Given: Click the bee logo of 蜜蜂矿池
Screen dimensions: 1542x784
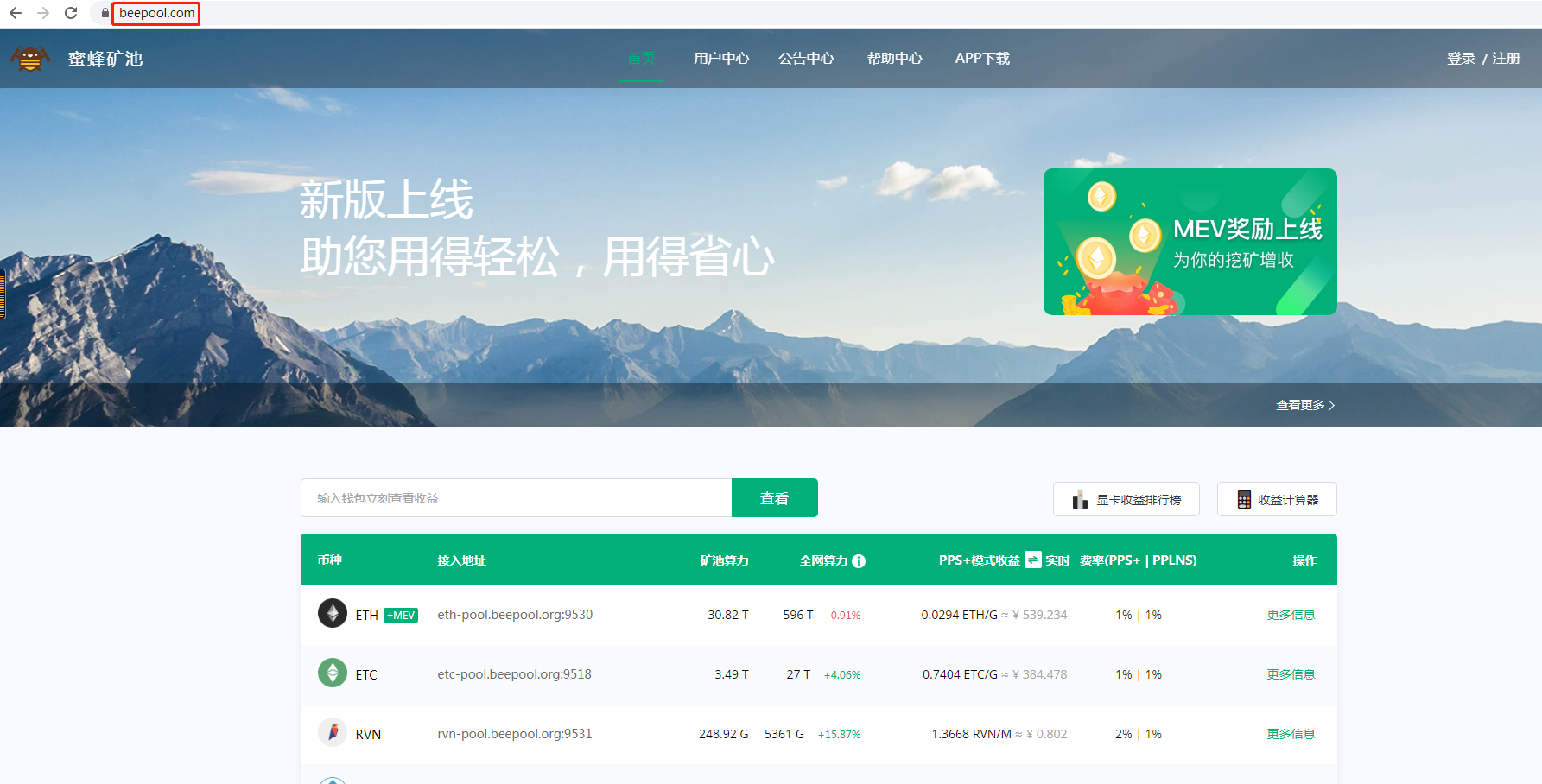Looking at the screenshot, I should pos(29,58).
